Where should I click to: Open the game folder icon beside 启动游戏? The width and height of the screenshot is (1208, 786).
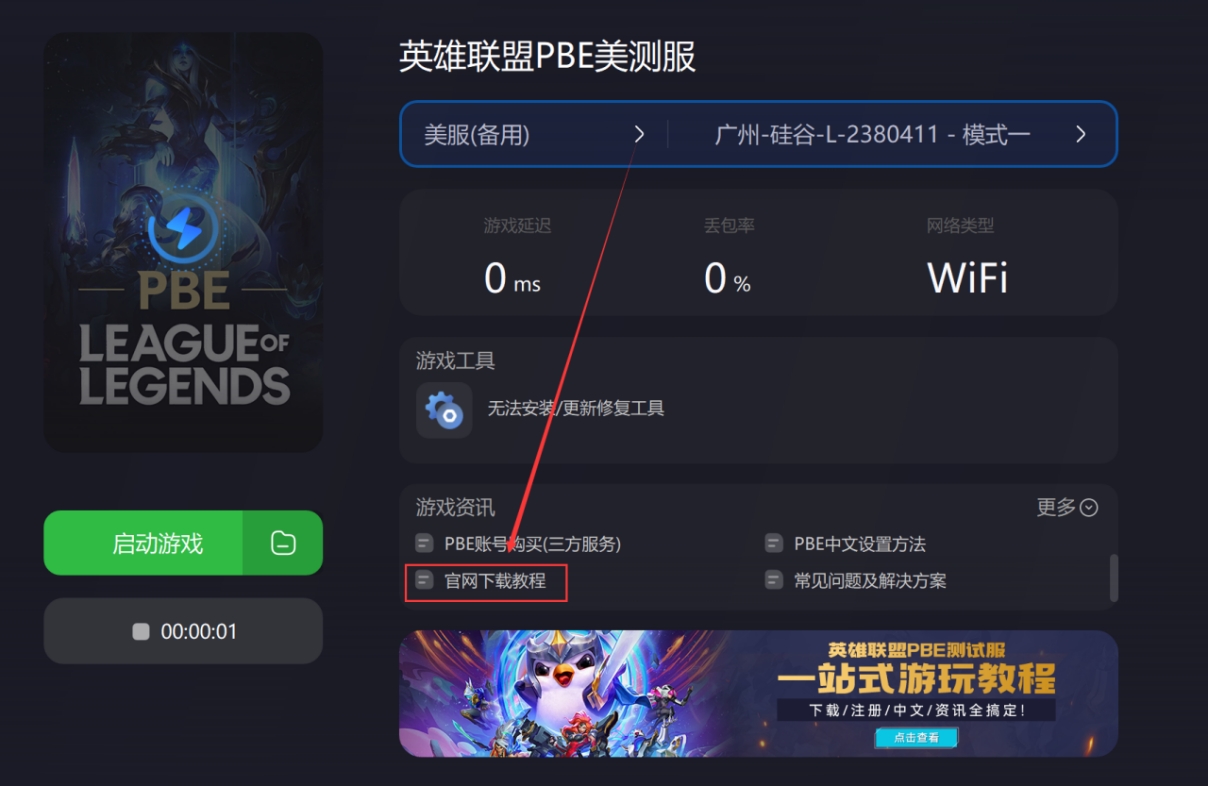coord(283,543)
